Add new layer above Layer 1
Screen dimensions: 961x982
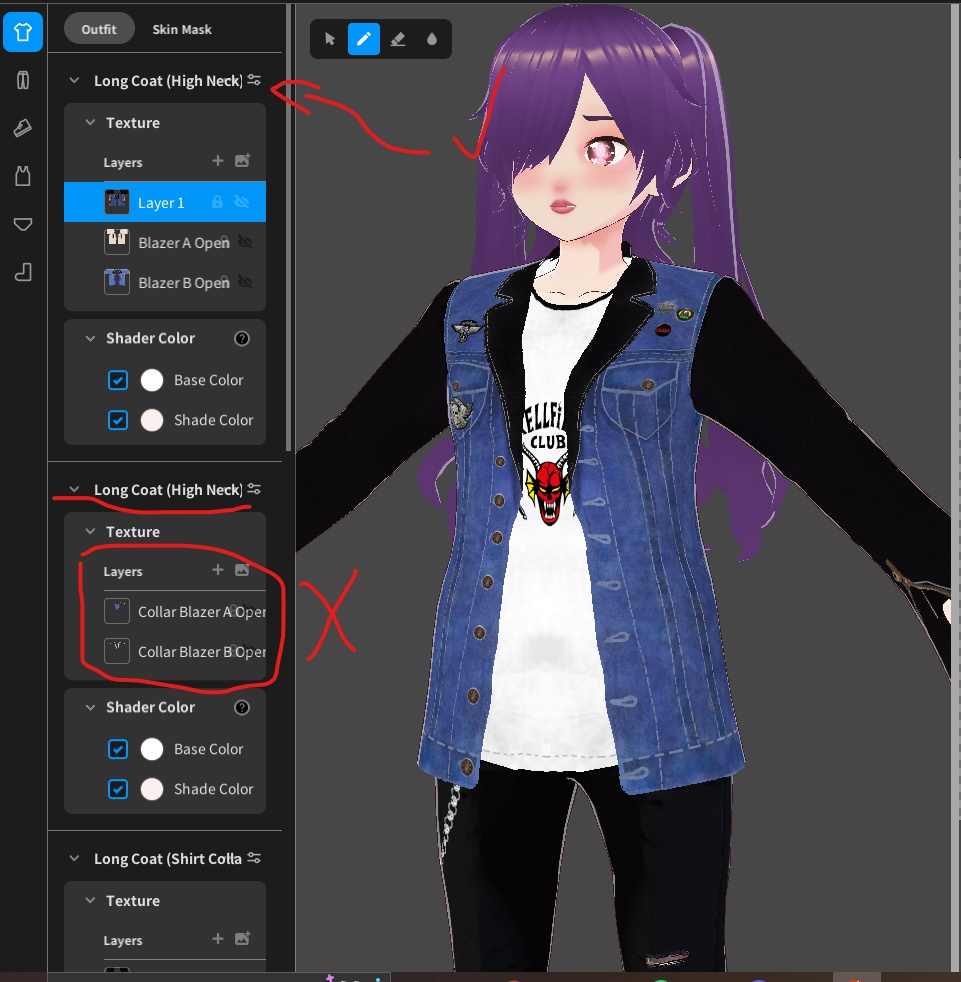[x=217, y=161]
